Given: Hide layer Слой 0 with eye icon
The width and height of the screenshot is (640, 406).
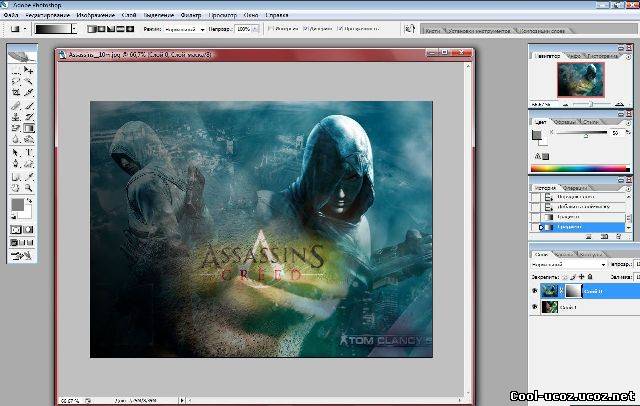Looking at the screenshot, I should click(535, 291).
